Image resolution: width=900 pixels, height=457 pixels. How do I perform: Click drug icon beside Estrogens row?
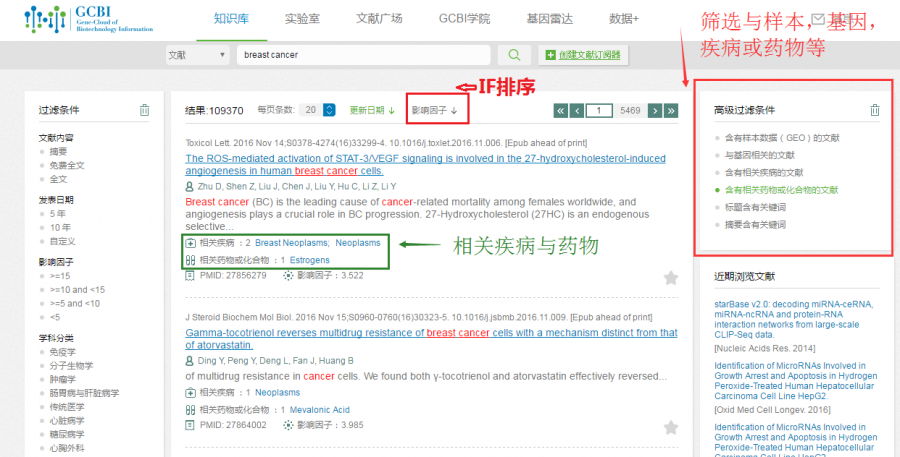coord(191,260)
